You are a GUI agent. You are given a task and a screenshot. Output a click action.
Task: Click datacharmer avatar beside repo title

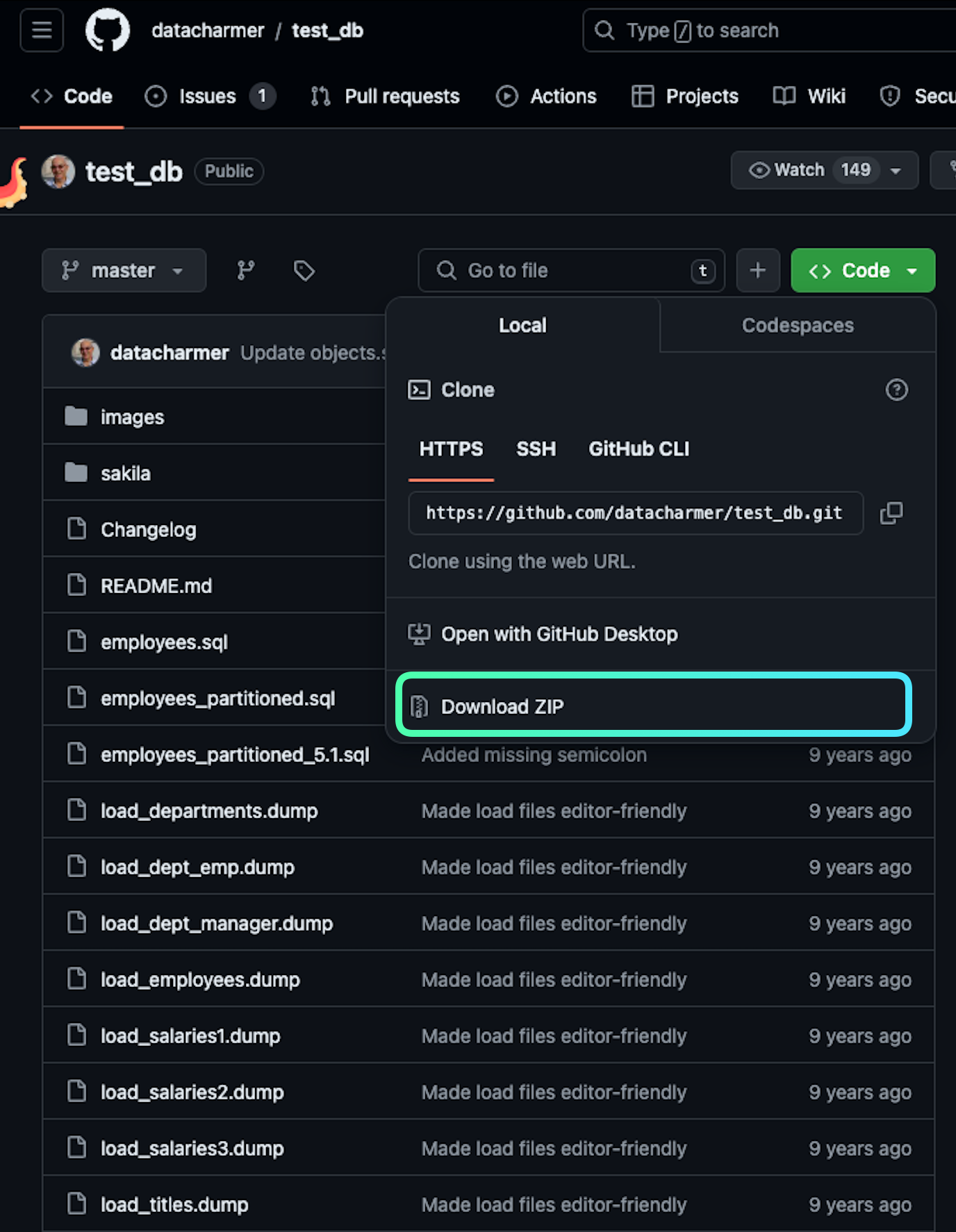[58, 172]
